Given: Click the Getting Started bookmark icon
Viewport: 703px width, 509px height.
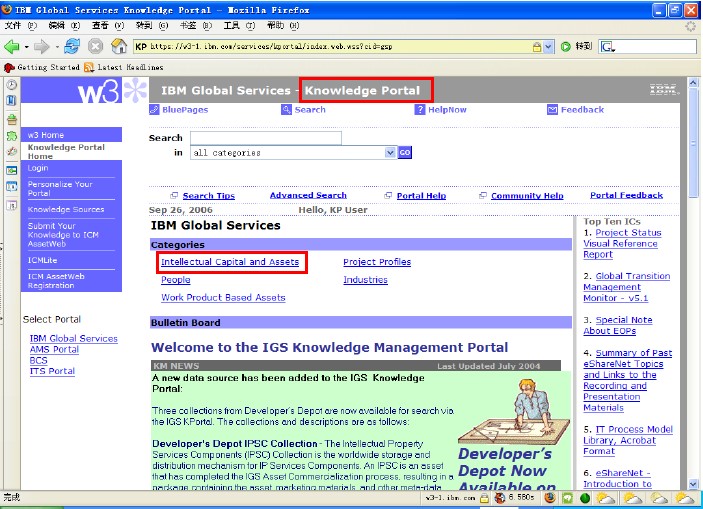Looking at the screenshot, I should pos(9,68).
